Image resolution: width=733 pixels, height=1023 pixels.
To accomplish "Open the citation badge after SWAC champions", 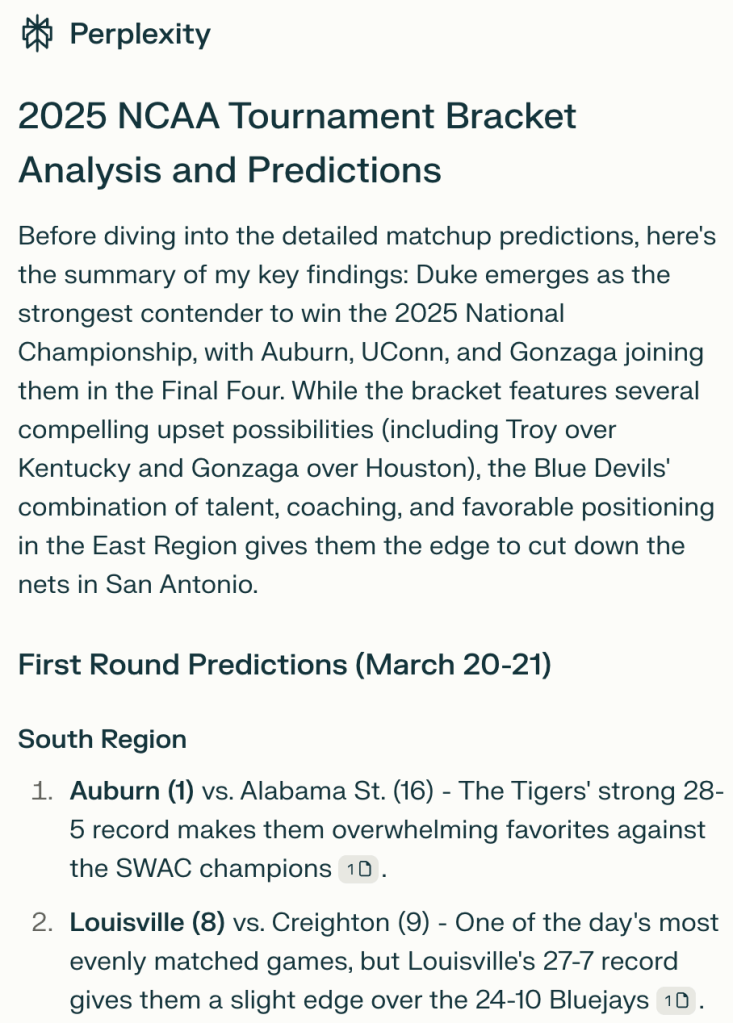I will point(358,869).
